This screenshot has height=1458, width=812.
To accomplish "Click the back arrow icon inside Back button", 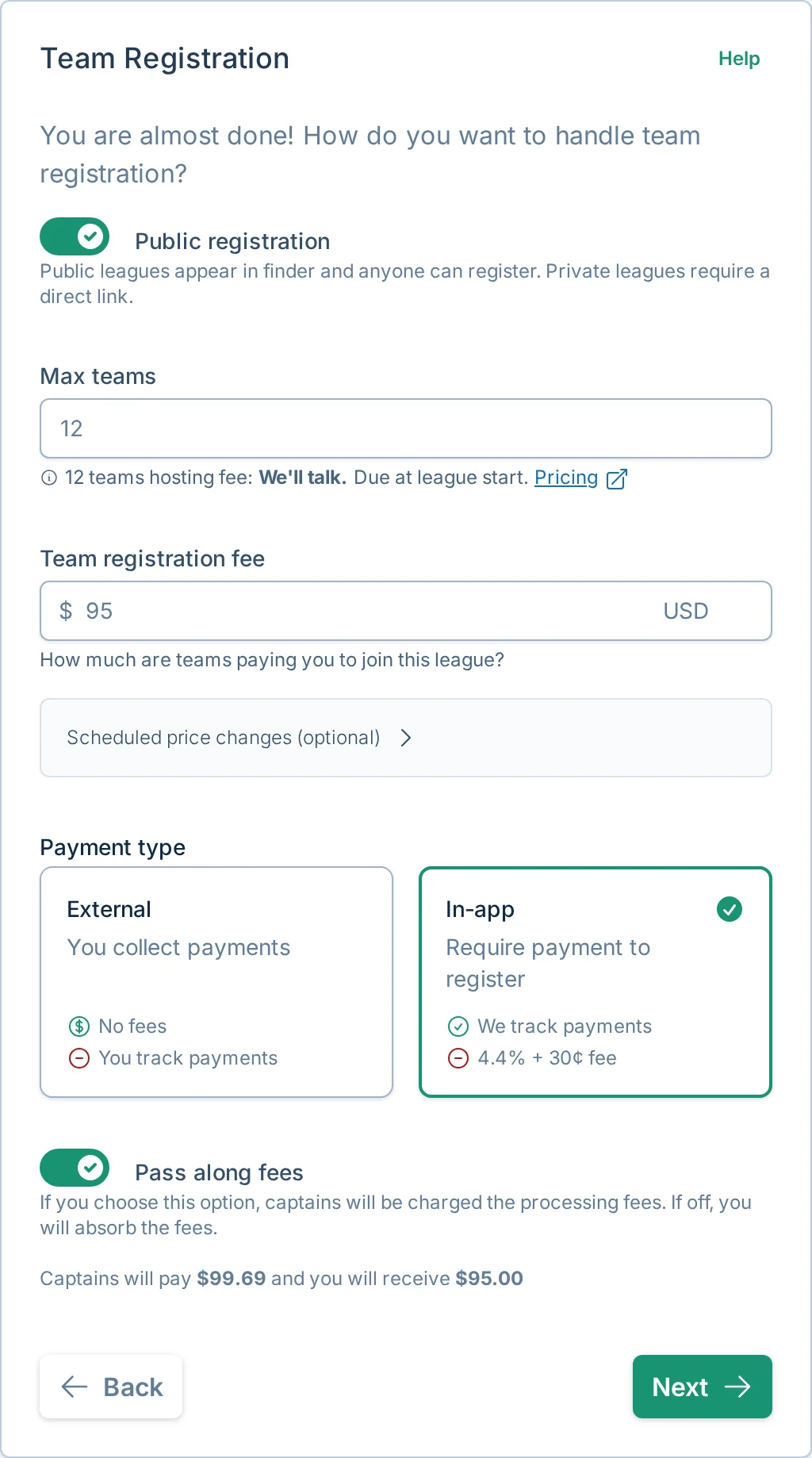I will click(74, 1387).
